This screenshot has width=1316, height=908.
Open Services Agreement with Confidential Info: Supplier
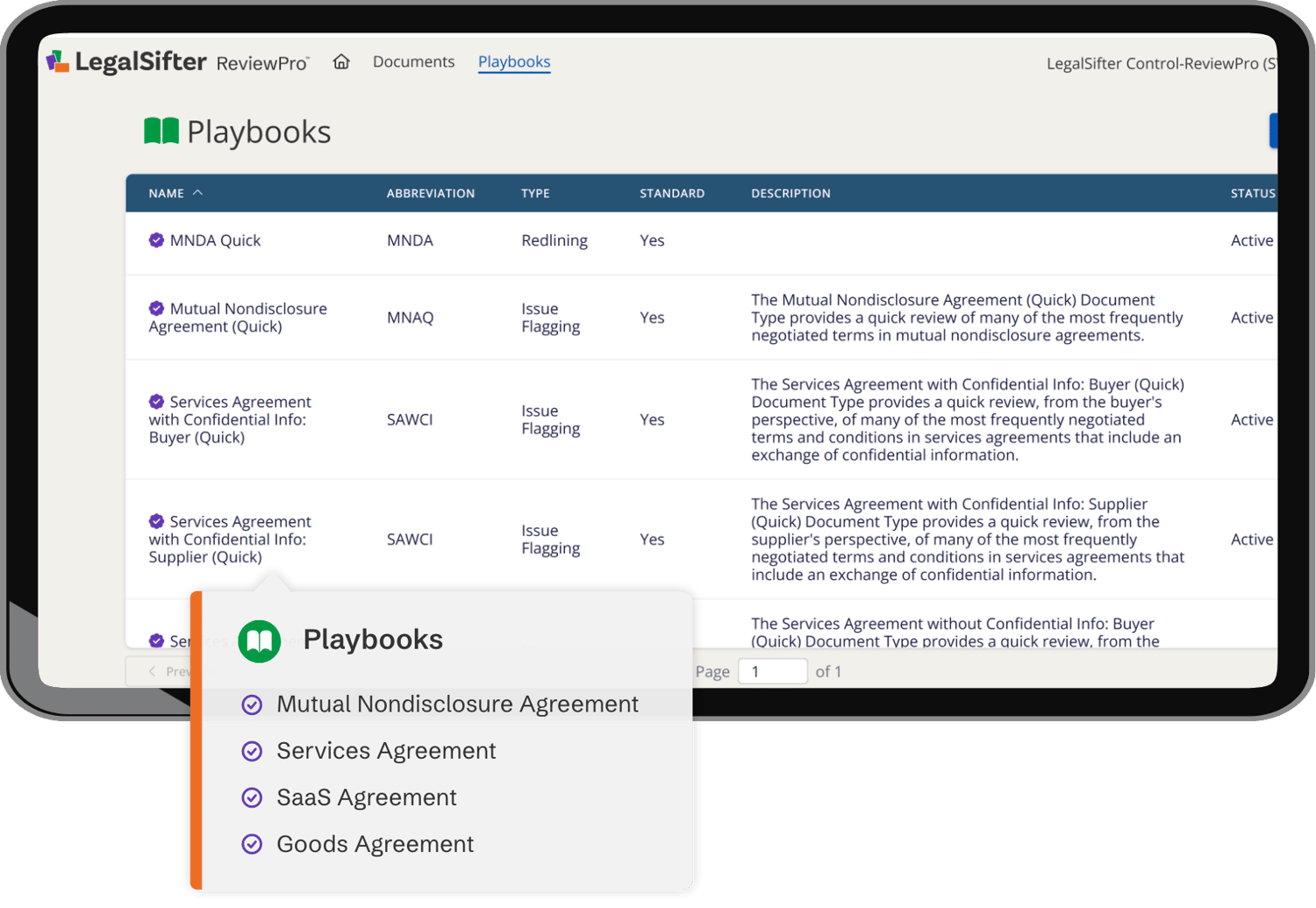[x=230, y=539]
